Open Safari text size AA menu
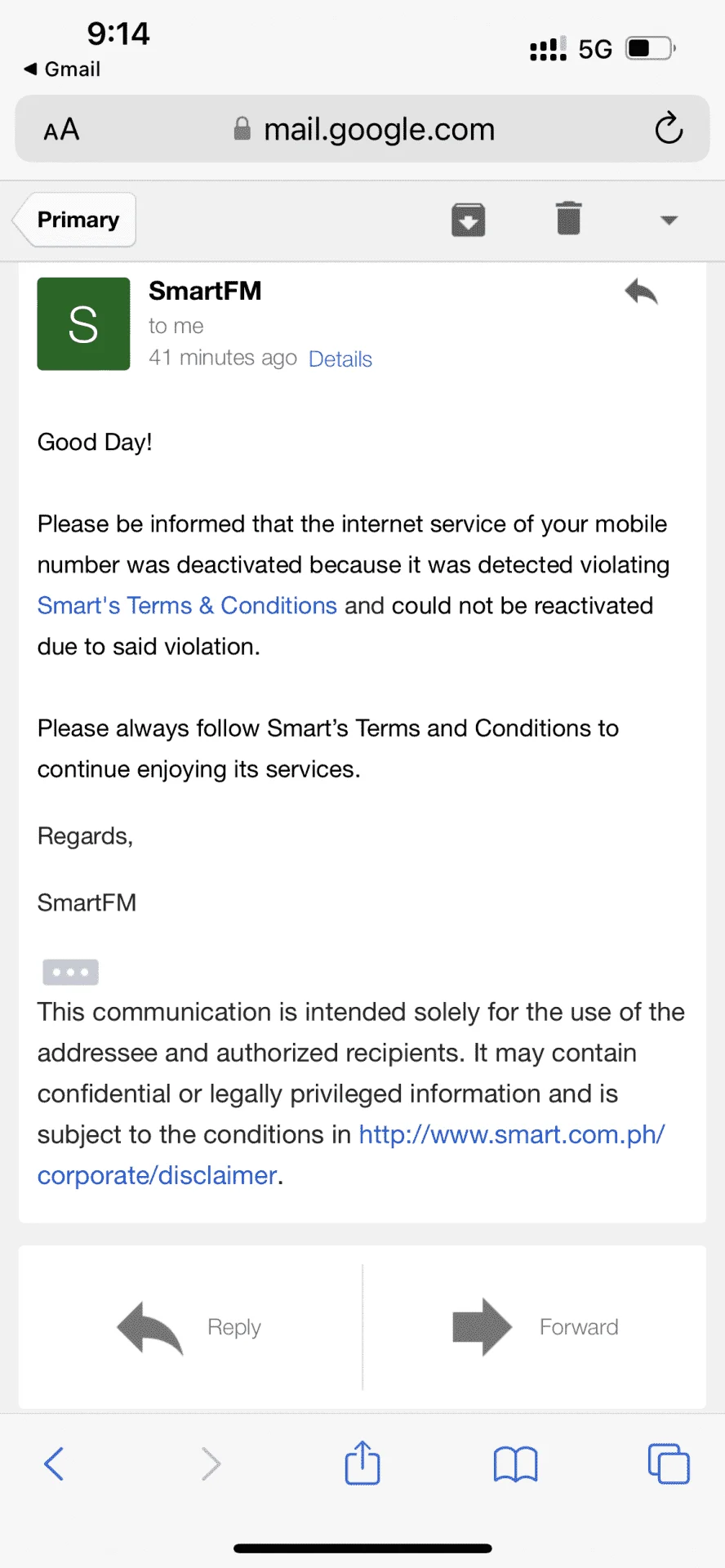This screenshot has width=725, height=1568. 61,129
